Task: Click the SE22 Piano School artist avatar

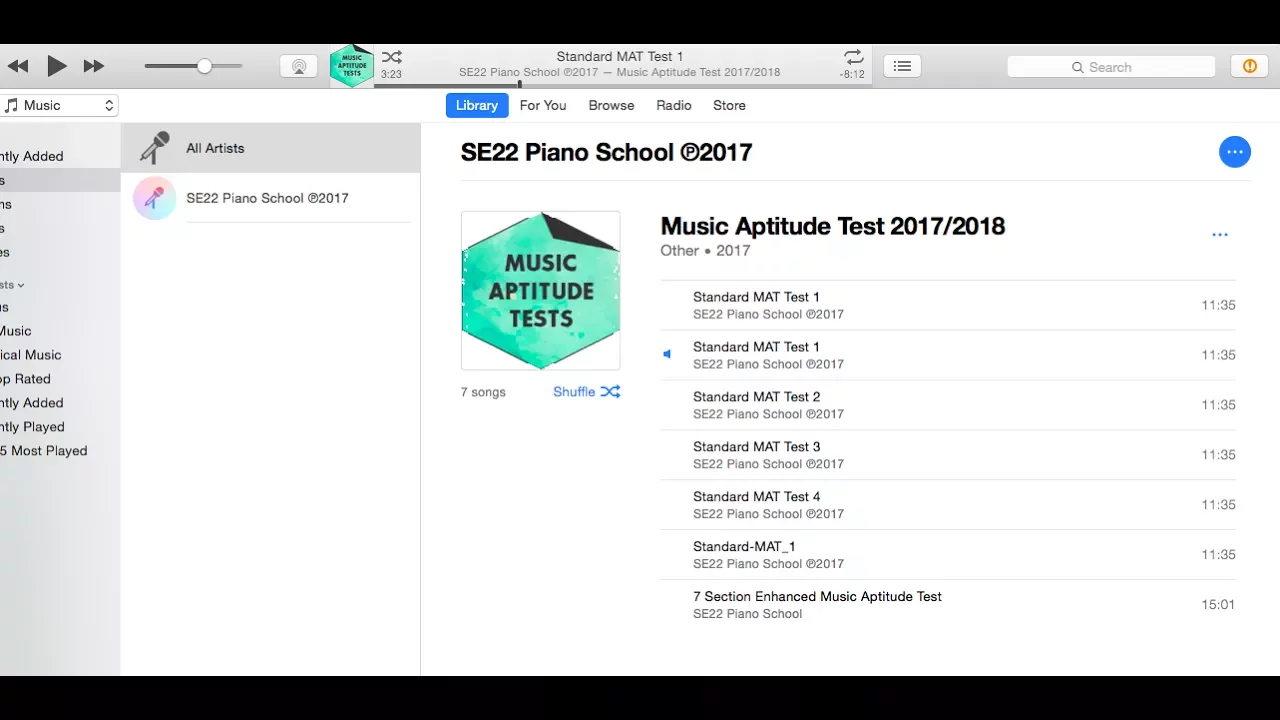Action: click(x=155, y=198)
